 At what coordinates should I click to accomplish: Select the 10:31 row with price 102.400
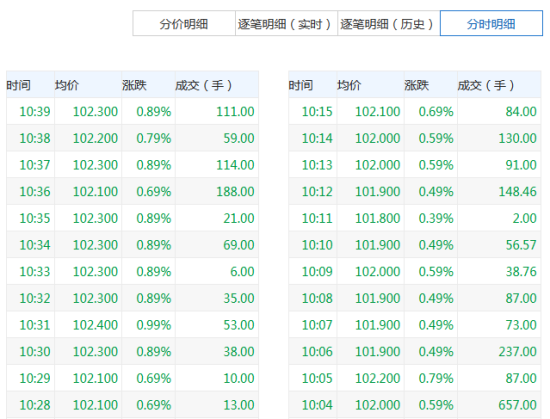133,325
